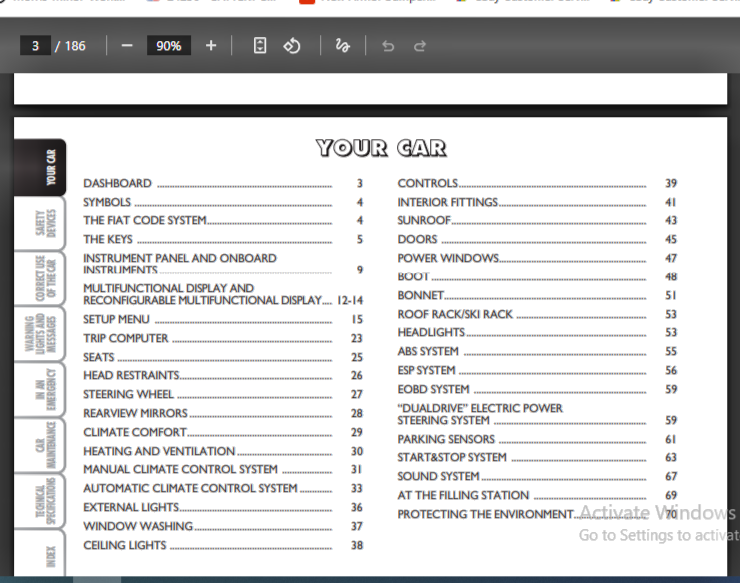Rotate the document with the rotate icon
The width and height of the screenshot is (740, 583).
pos(292,46)
